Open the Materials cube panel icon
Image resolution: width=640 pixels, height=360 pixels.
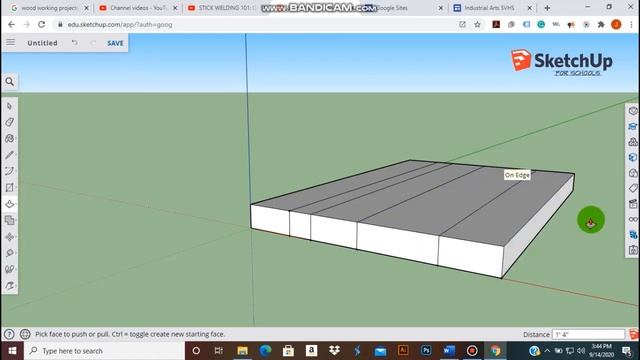tap(633, 157)
